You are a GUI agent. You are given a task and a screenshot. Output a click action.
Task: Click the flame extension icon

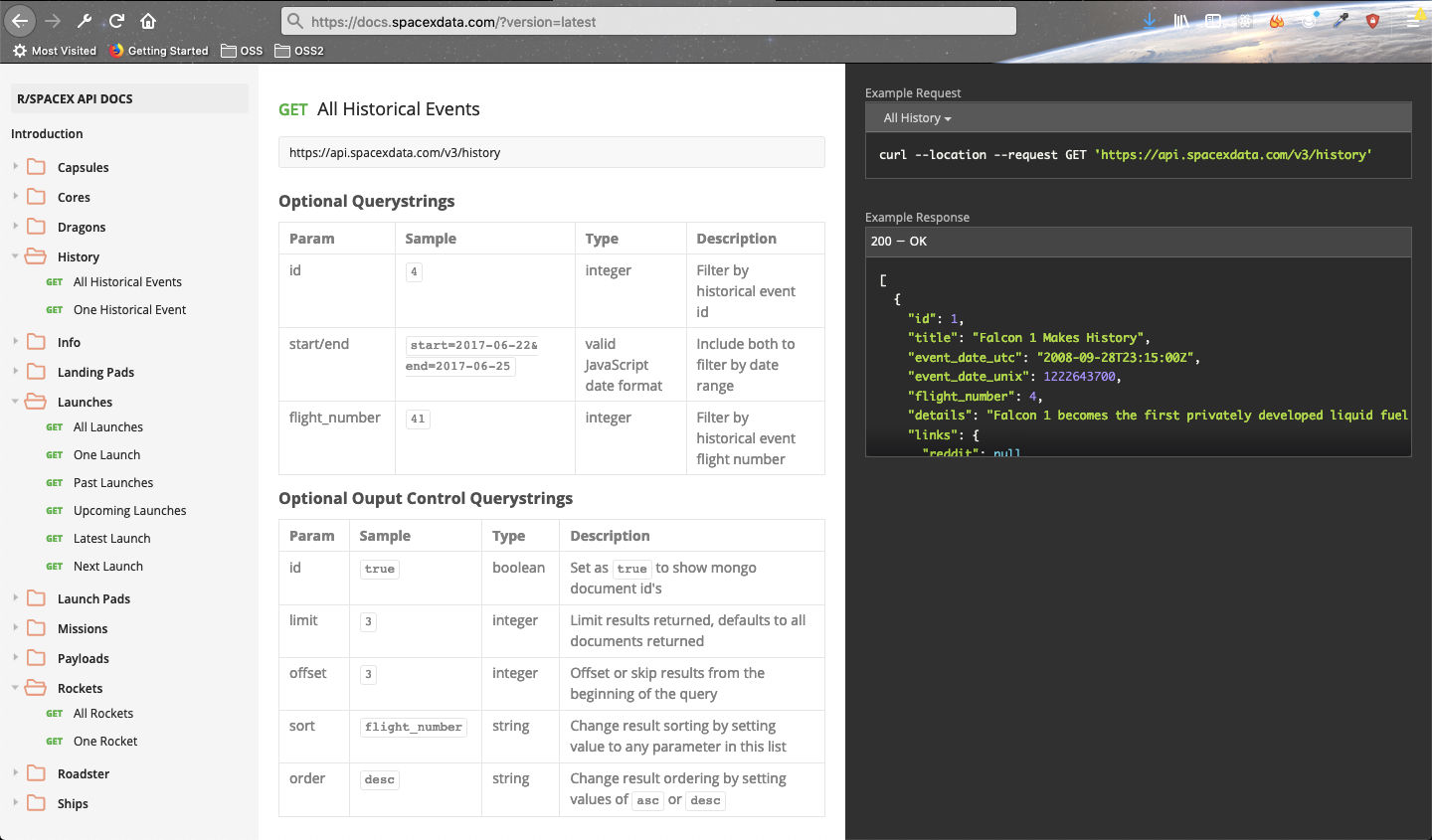point(1277,21)
